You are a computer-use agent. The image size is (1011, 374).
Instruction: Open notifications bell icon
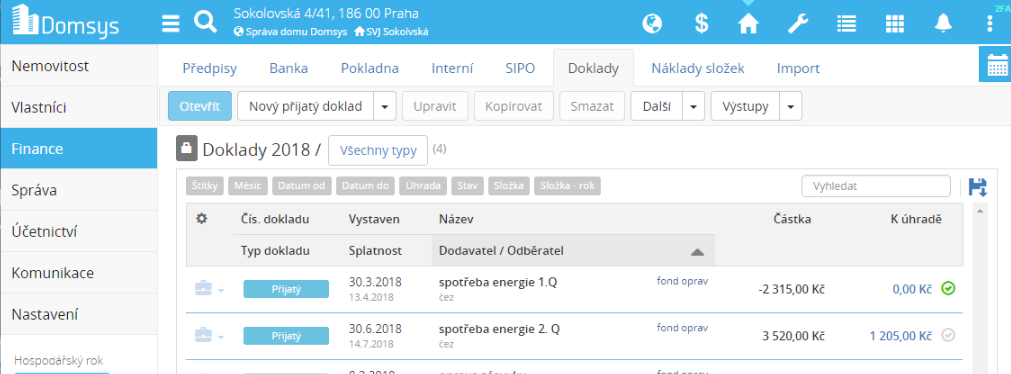pyautogui.click(x=943, y=24)
